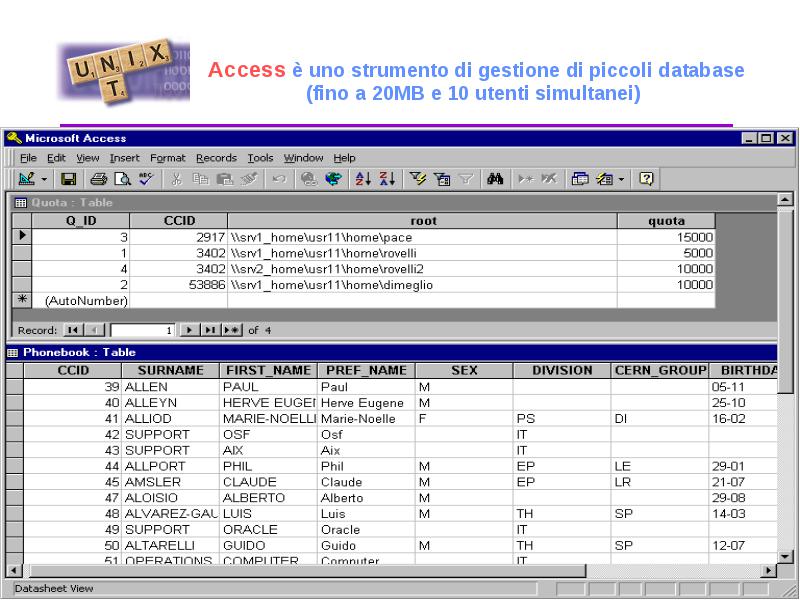
Task: Open the Edit menu
Action: click(56, 158)
